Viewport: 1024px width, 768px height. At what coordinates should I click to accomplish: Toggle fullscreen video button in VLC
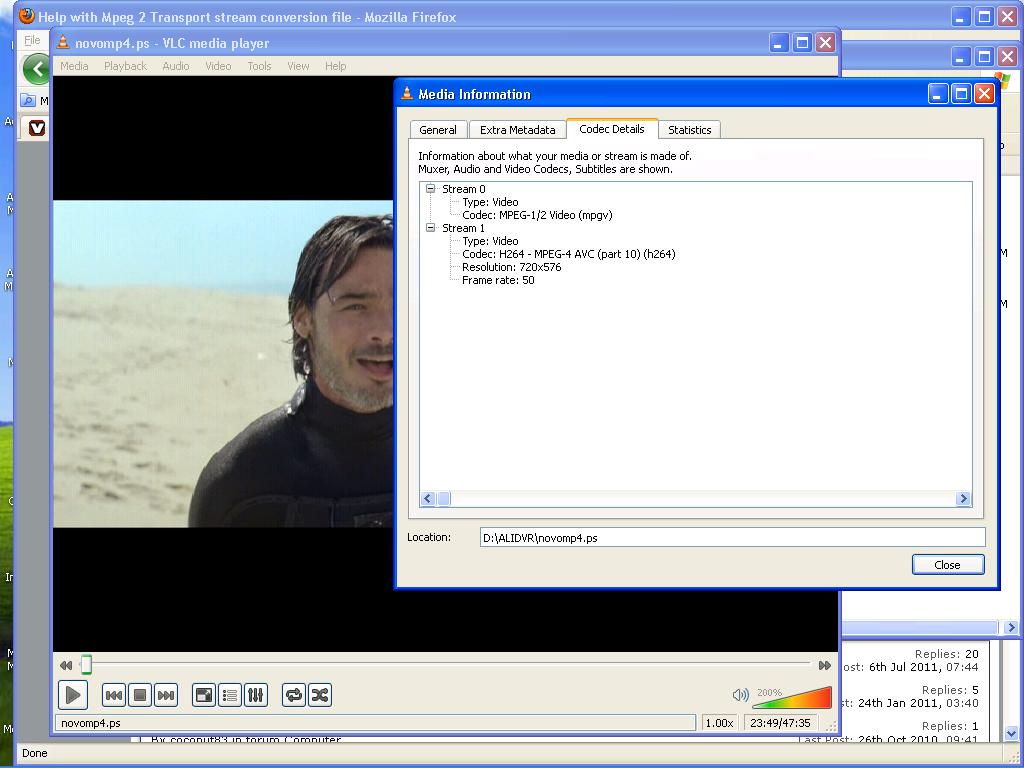[204, 695]
